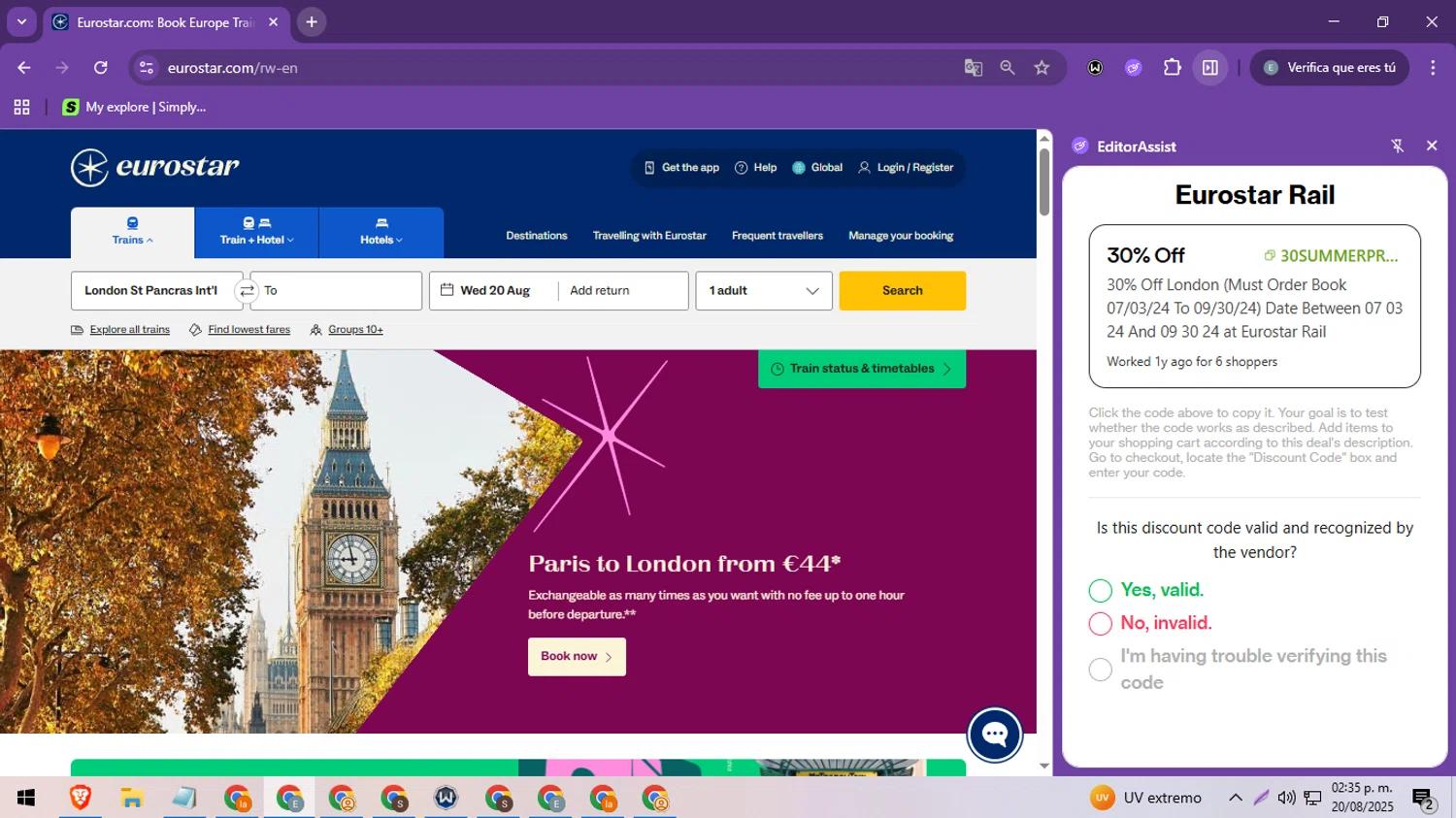
Task: Close the EditorAssist side panel
Action: coord(1432,146)
